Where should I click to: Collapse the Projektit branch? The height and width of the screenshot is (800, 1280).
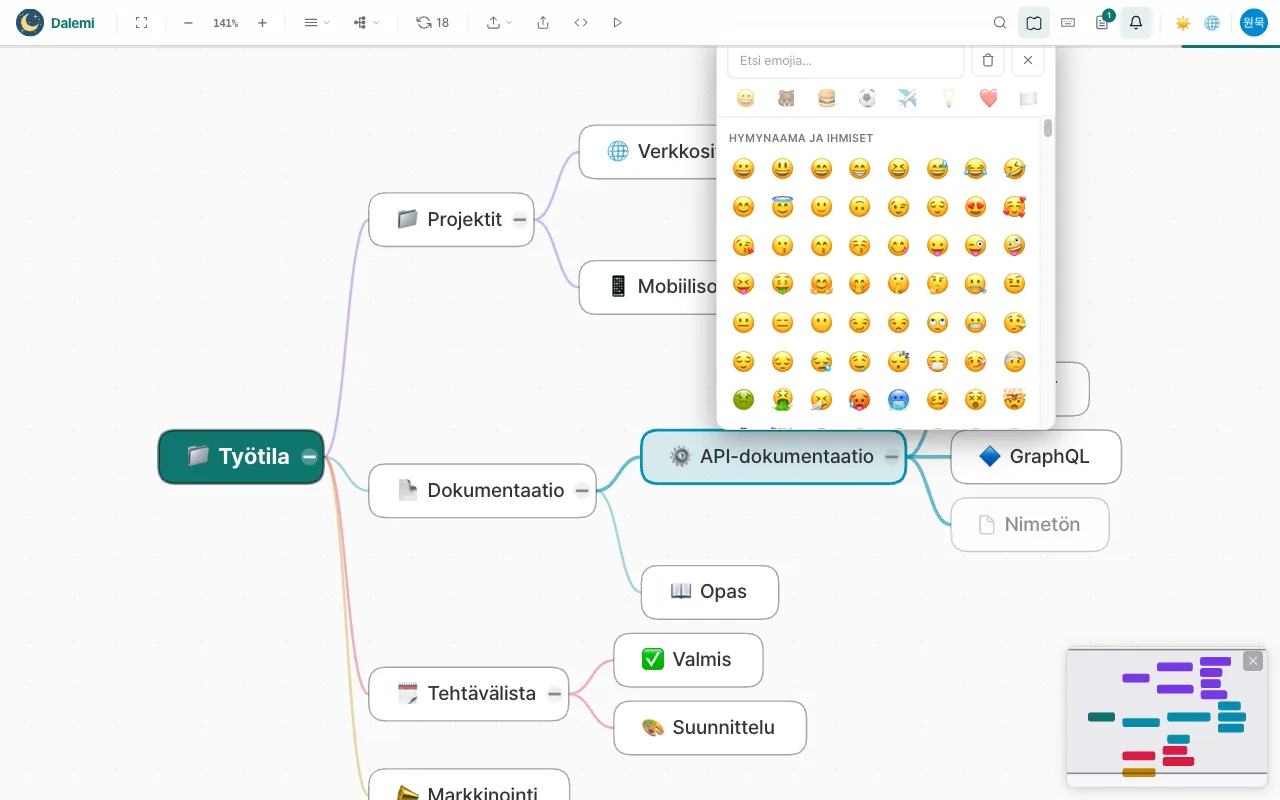pos(520,220)
